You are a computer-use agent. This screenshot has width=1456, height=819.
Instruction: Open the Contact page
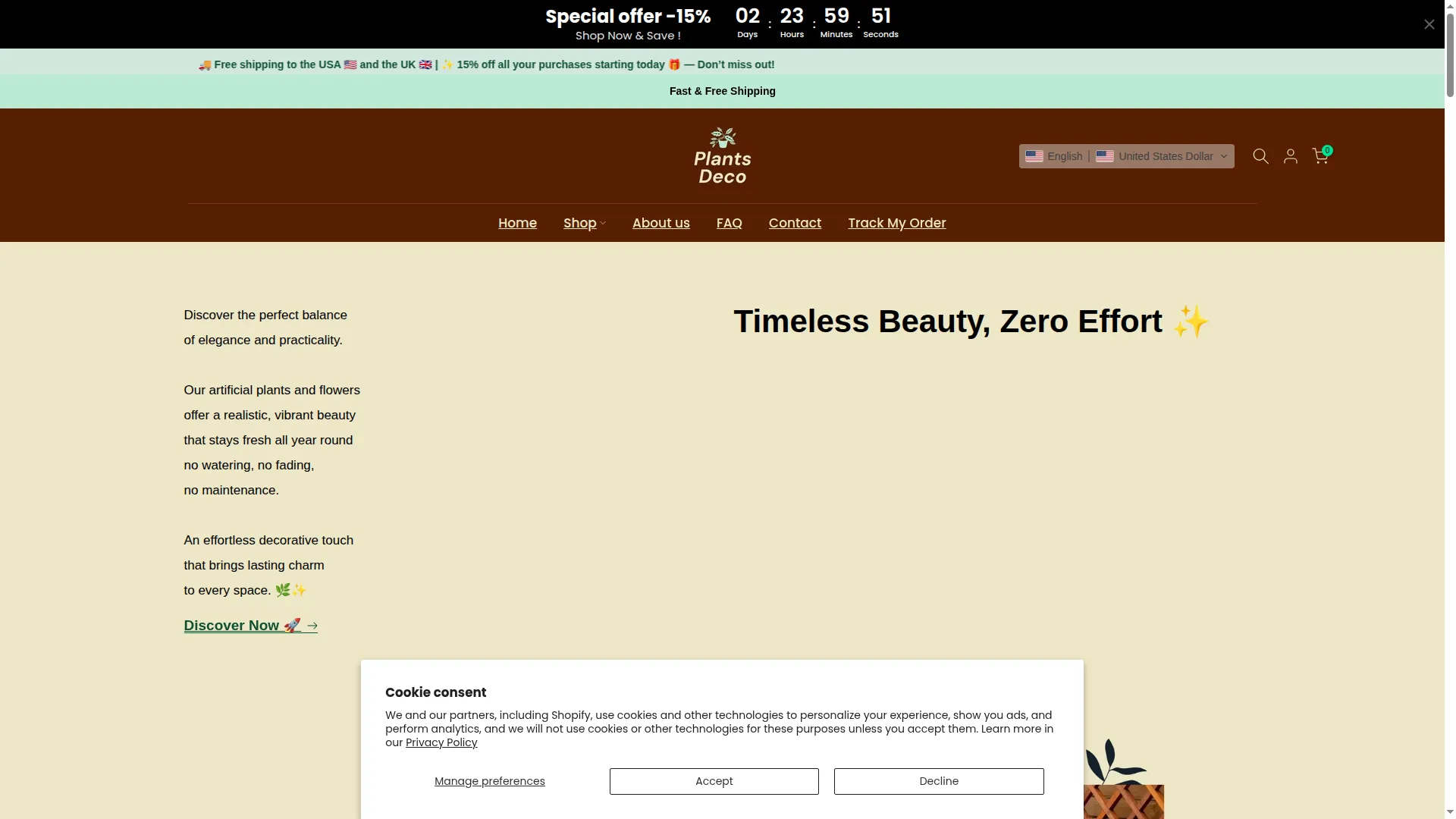tap(795, 223)
